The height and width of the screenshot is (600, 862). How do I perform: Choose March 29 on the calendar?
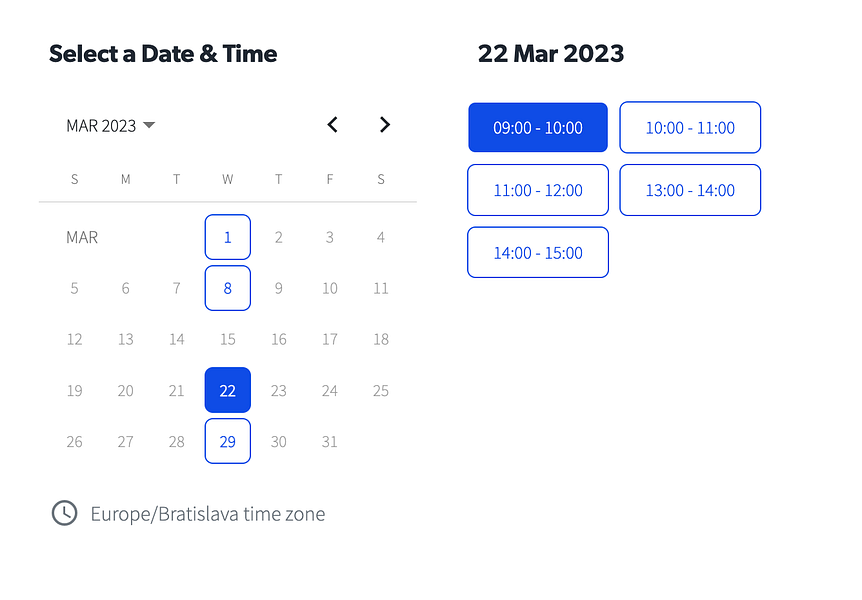point(228,441)
